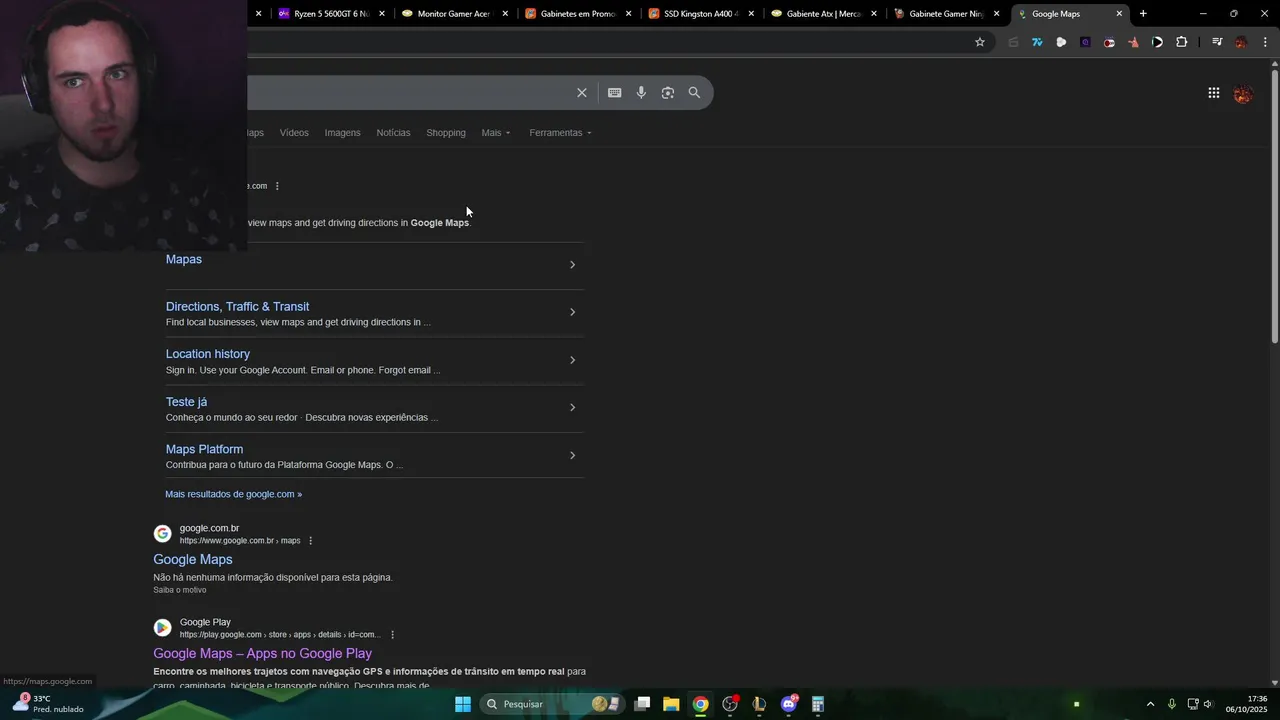Search by image with Google Lens
The height and width of the screenshot is (720, 1280).
667,92
